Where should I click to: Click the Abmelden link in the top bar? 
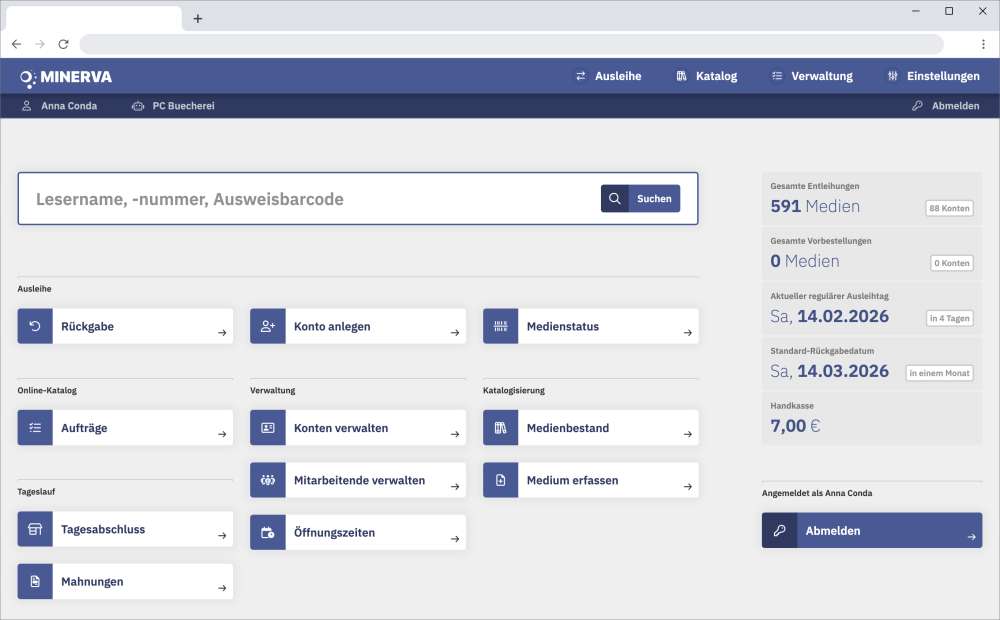pos(945,106)
